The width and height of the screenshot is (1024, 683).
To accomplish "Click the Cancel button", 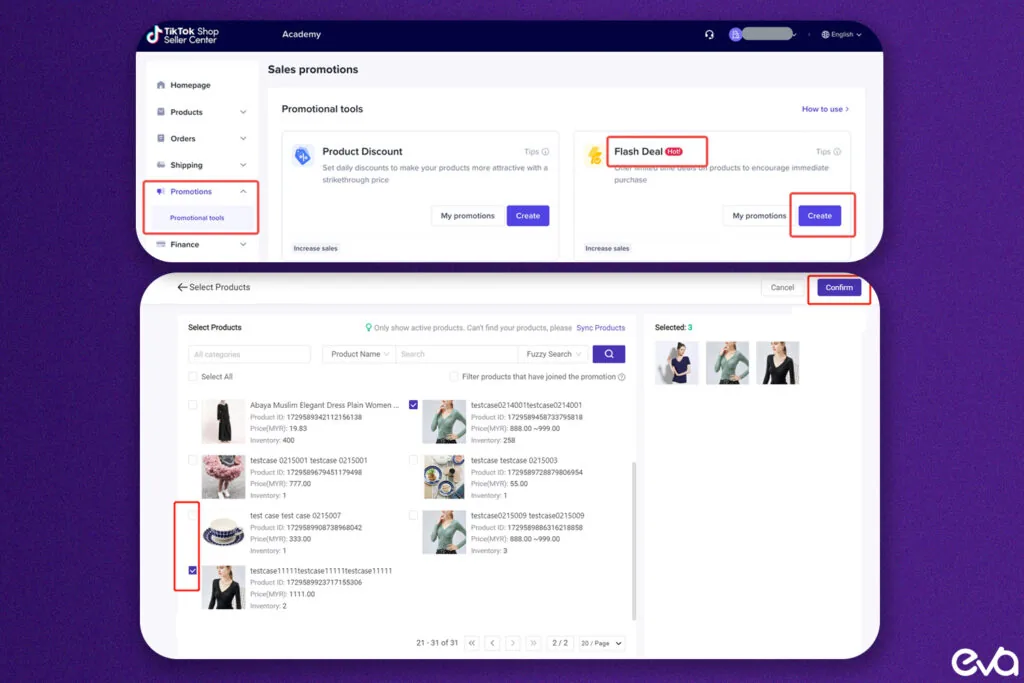I will (782, 287).
